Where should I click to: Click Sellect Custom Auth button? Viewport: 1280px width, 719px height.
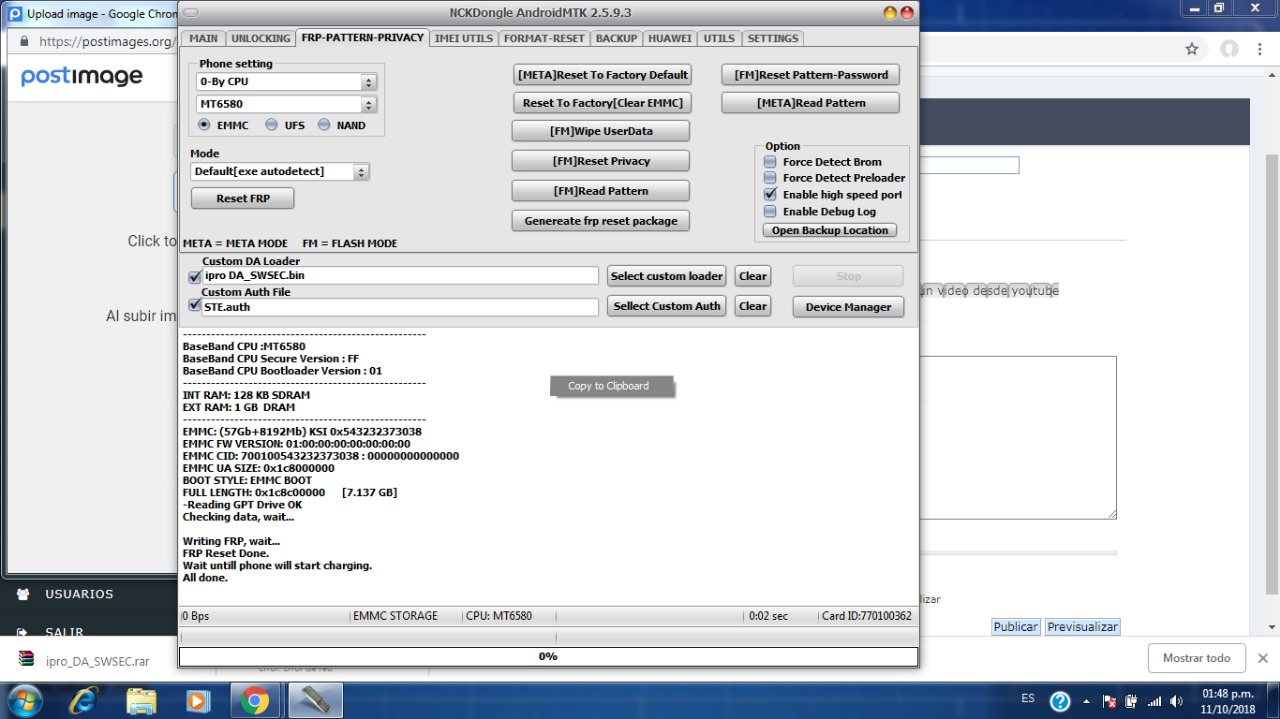tap(667, 306)
